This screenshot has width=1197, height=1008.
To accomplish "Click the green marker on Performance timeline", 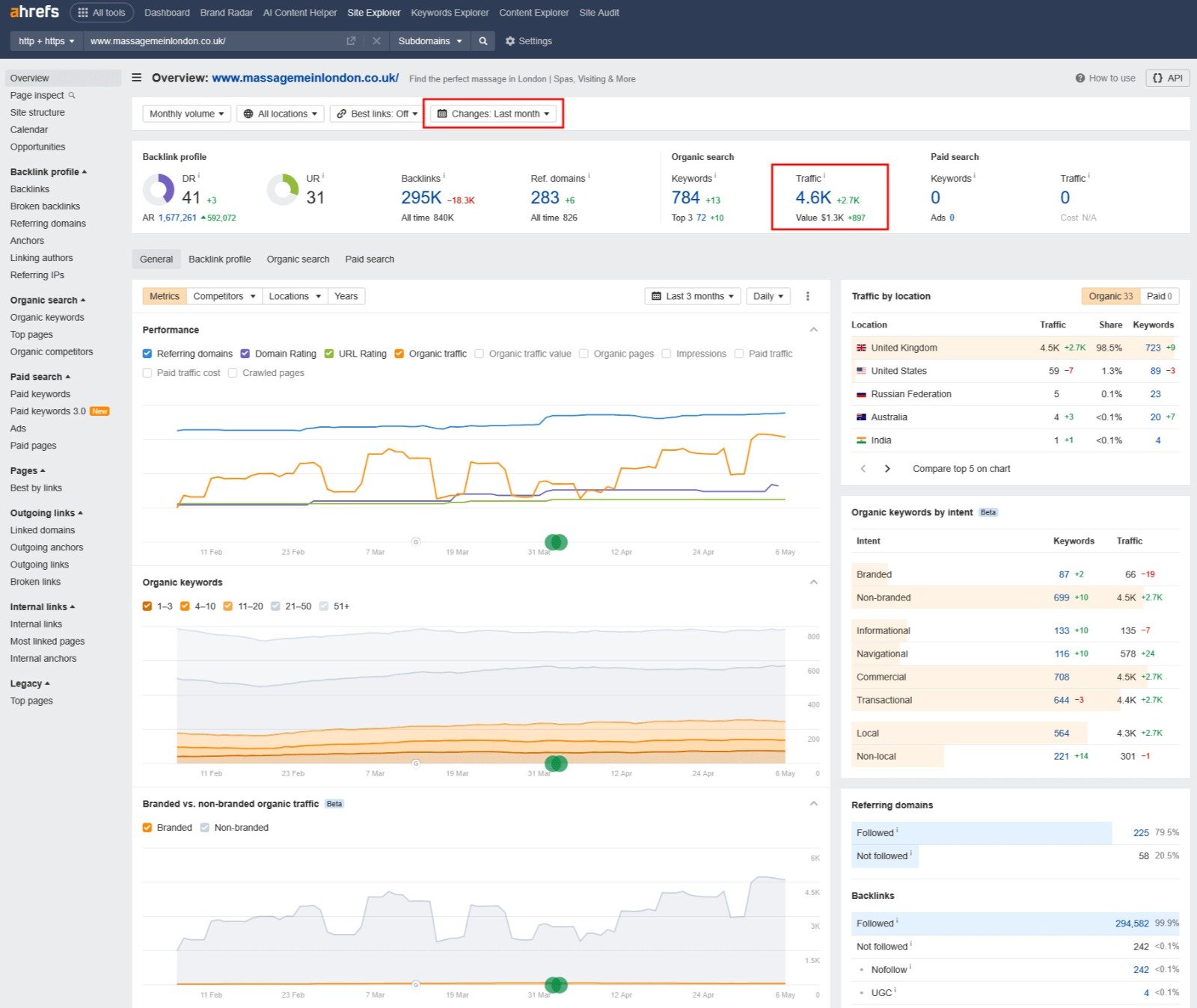I will tap(556, 542).
